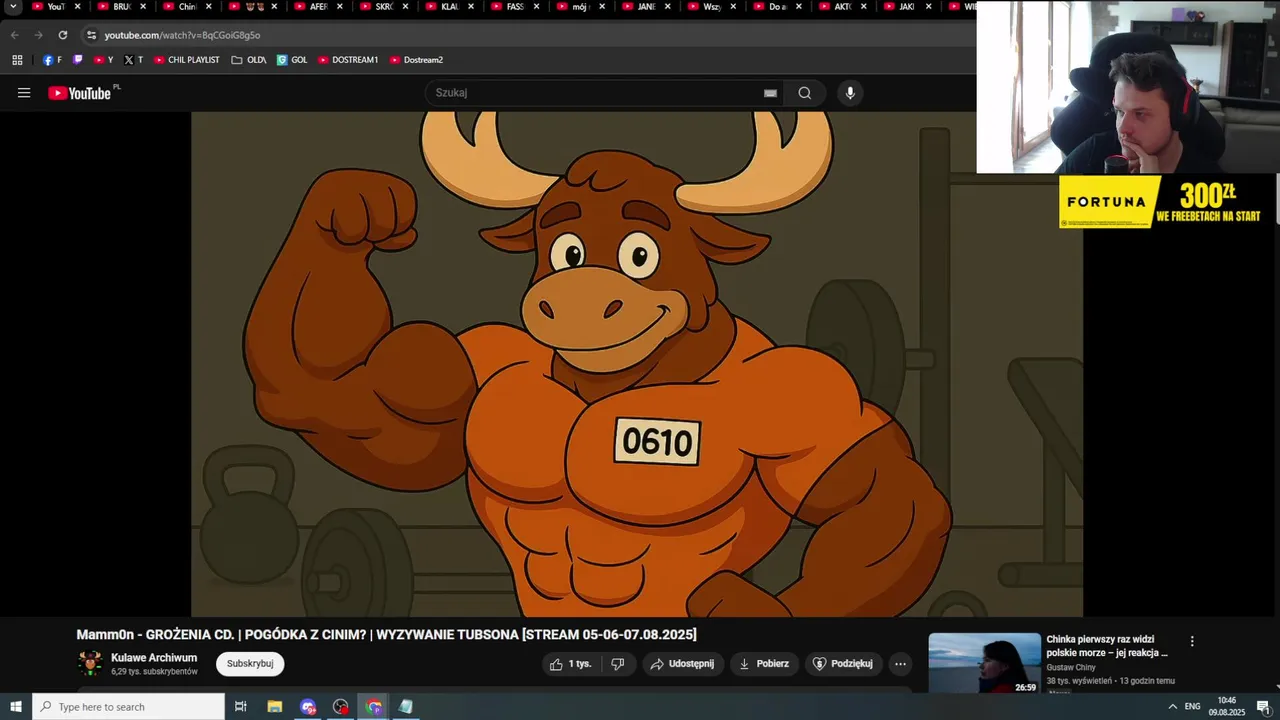
Task: Open the CHIL PLAYLIST bookmark
Action: coord(187,60)
